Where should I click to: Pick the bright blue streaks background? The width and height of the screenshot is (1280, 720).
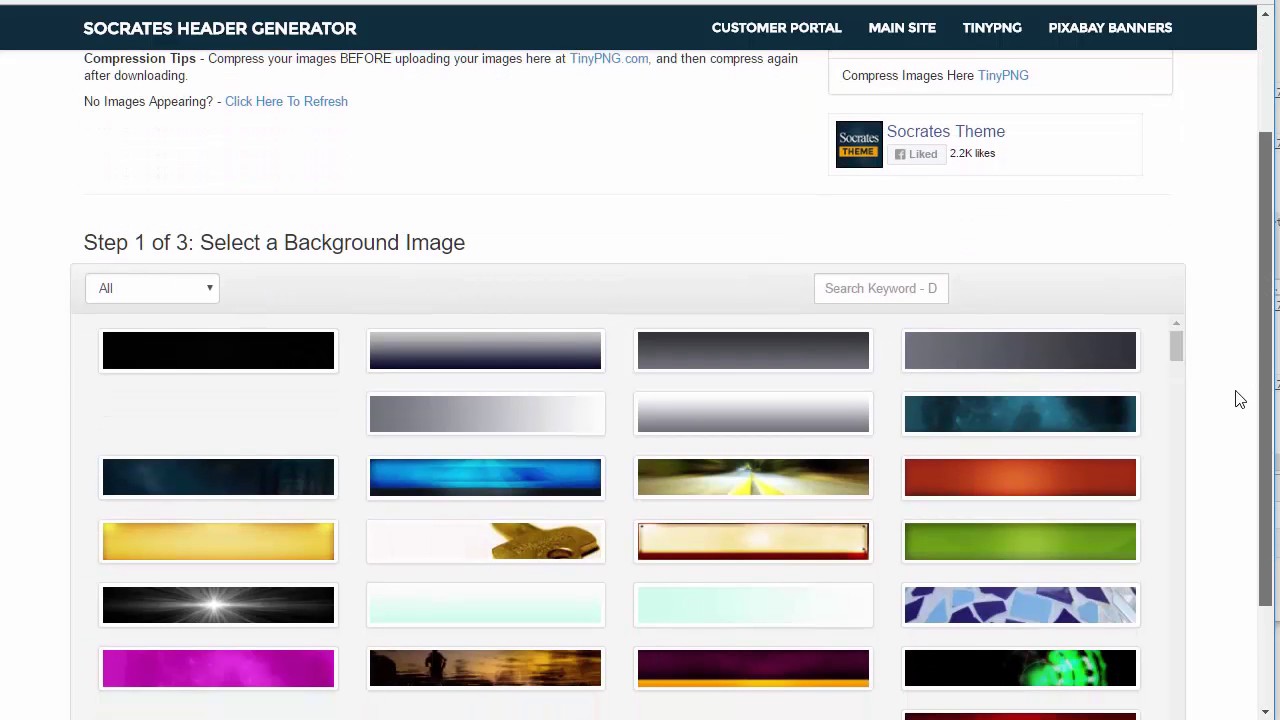tap(485, 478)
